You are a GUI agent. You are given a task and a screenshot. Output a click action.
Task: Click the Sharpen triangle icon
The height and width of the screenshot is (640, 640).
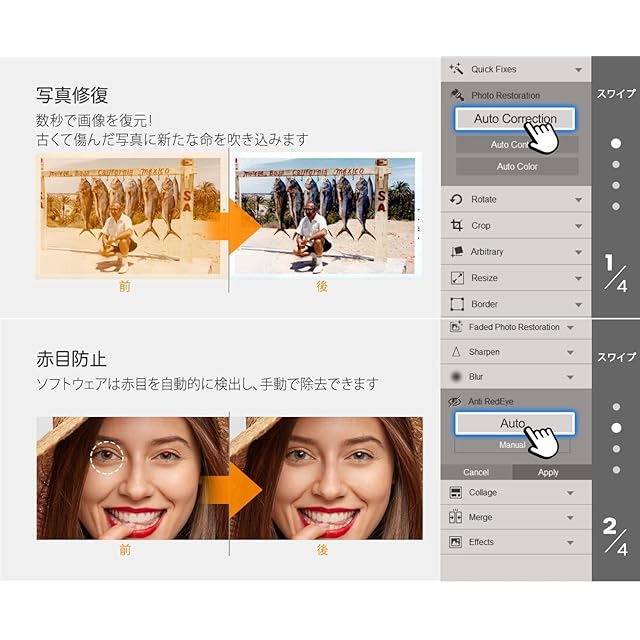tap(456, 352)
